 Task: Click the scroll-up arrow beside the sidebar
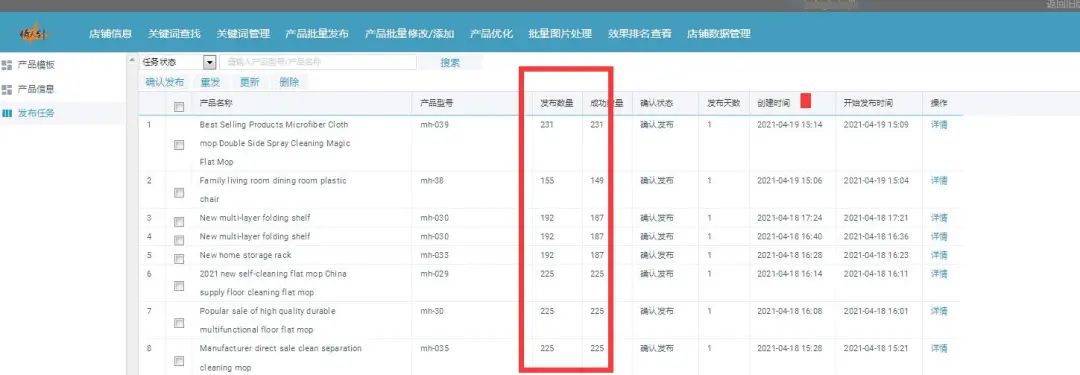[132, 60]
